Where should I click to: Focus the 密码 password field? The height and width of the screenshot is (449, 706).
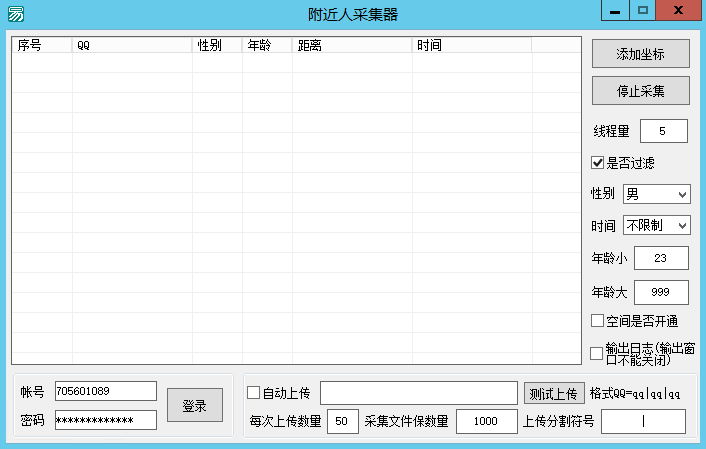[105, 420]
